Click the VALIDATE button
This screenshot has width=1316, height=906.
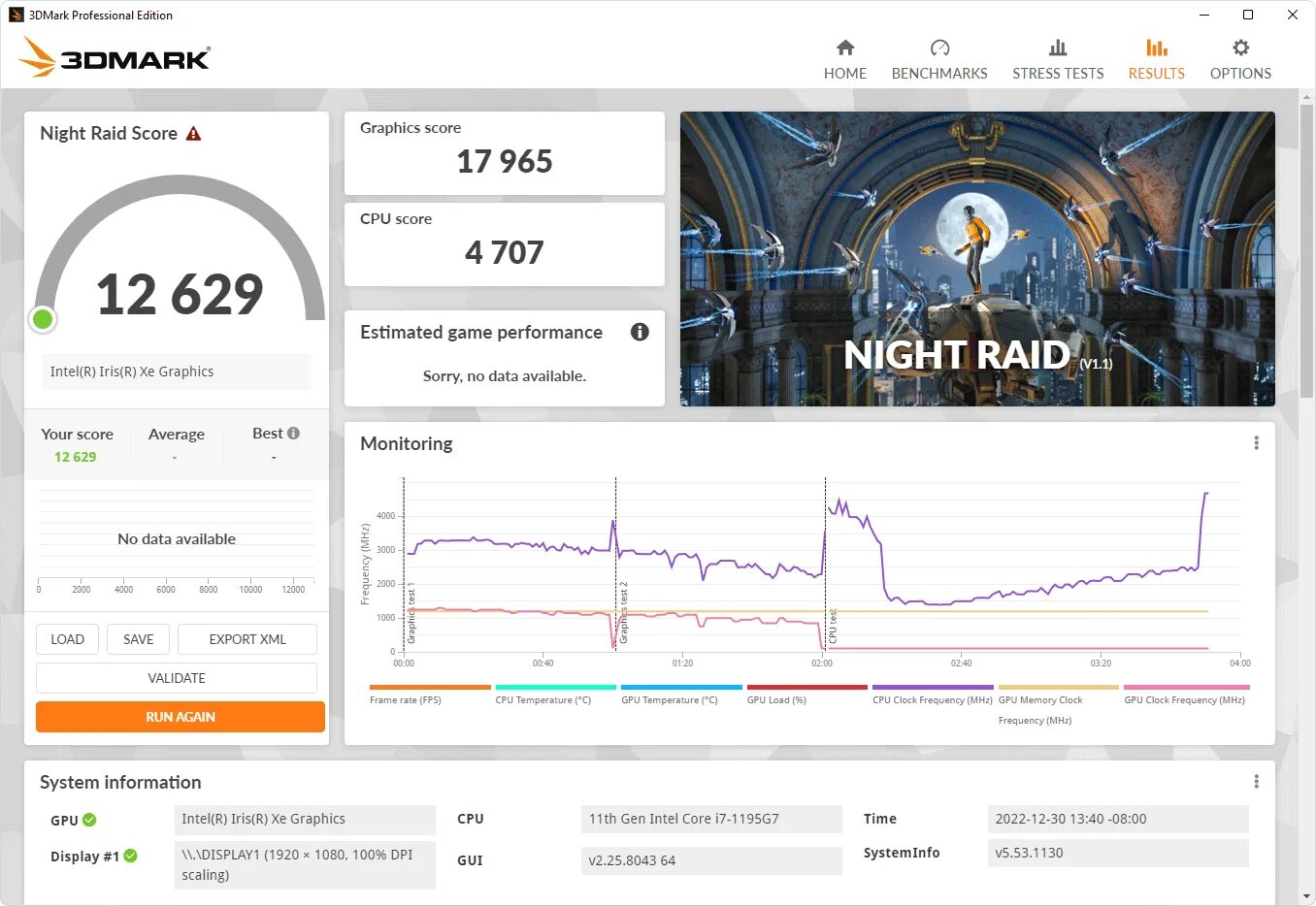coord(177,678)
